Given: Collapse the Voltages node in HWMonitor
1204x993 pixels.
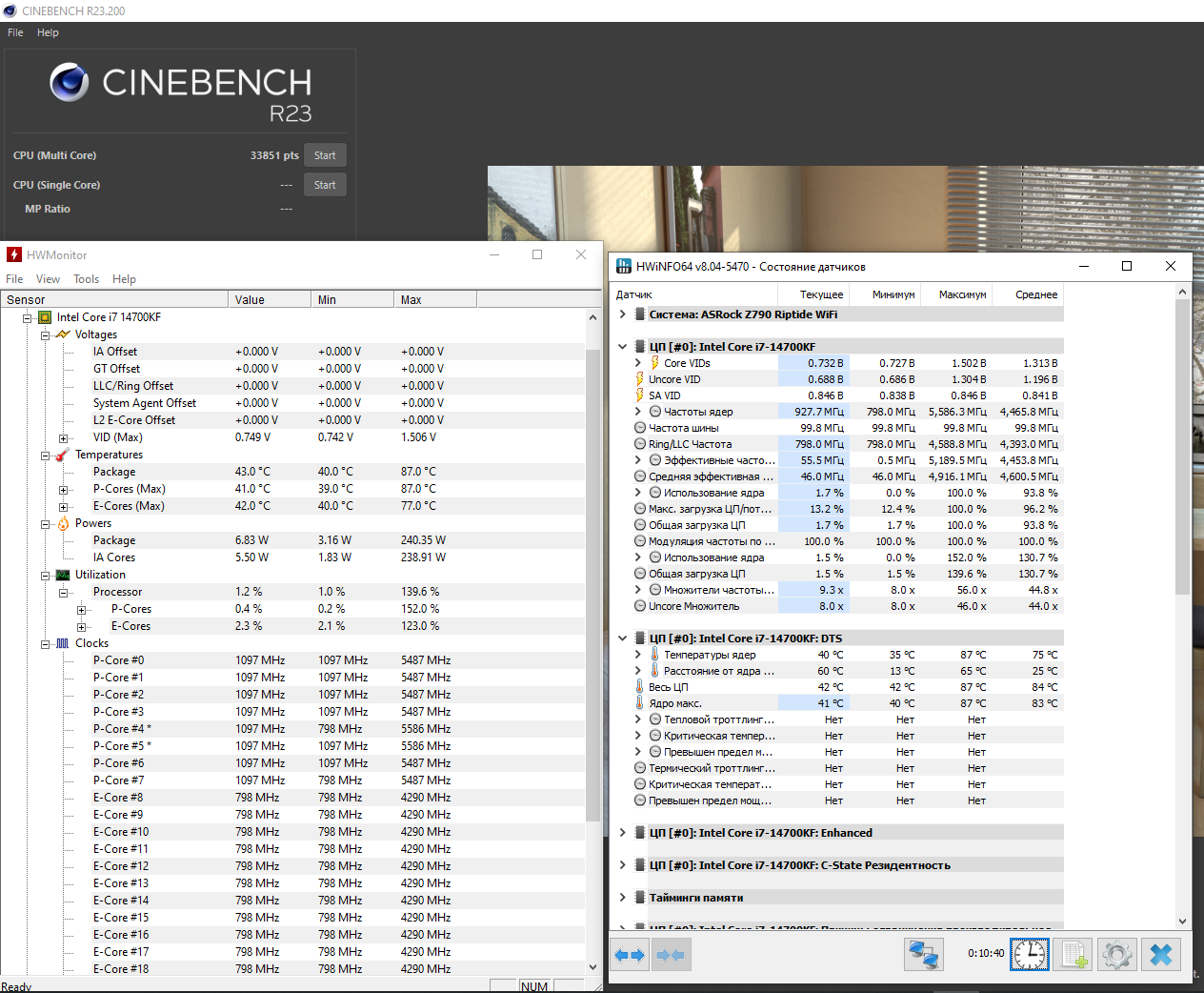Looking at the screenshot, I should pyautogui.click(x=45, y=334).
